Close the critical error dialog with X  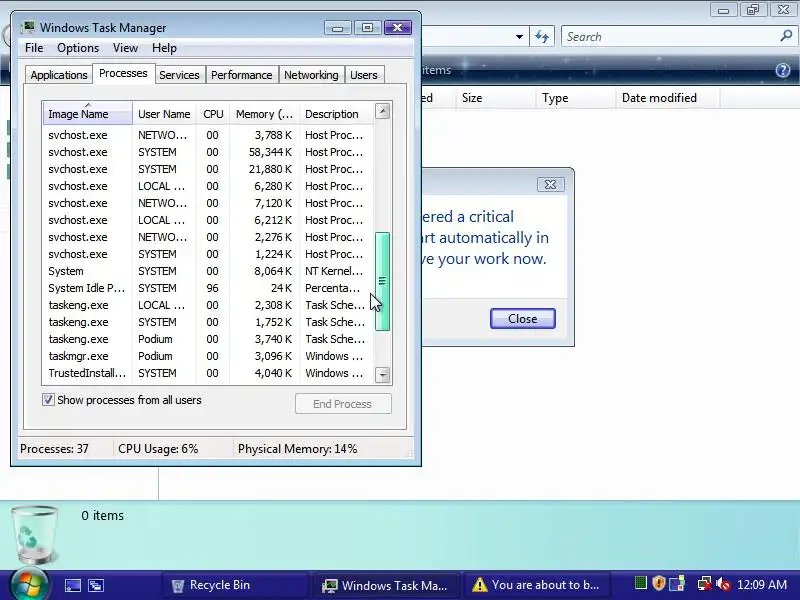551,184
